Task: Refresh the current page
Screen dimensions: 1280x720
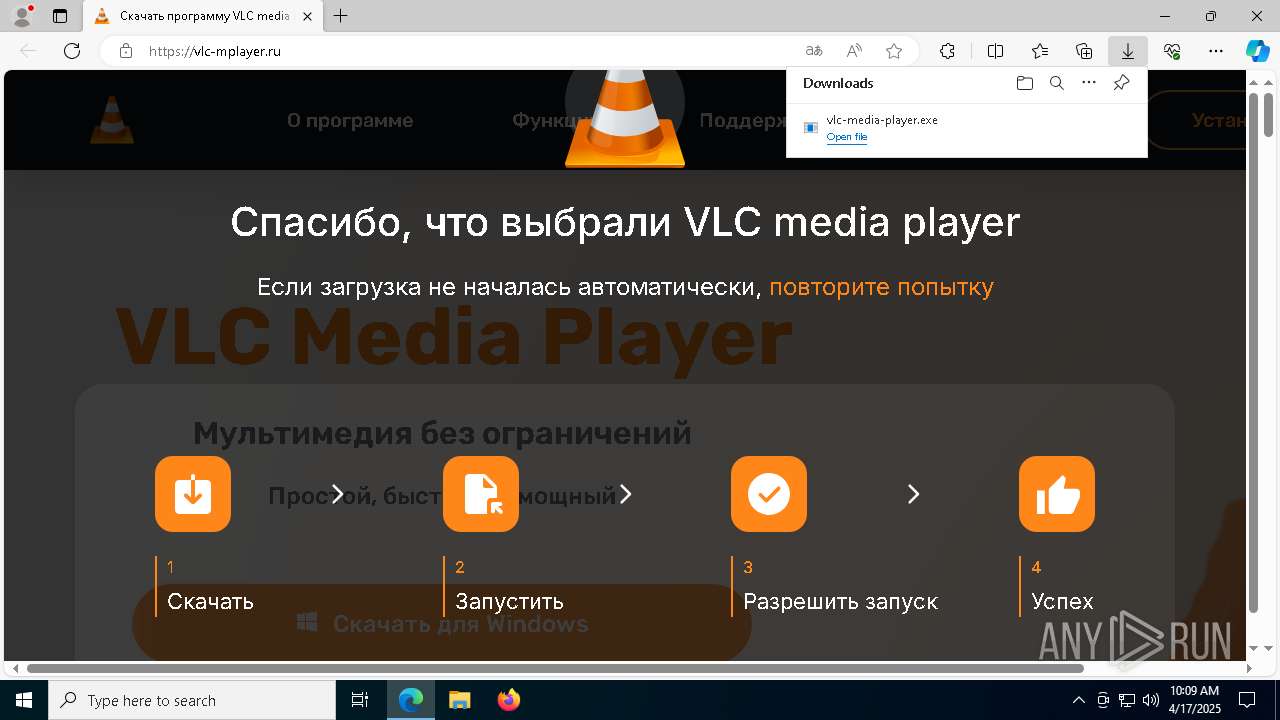Action: tap(72, 51)
